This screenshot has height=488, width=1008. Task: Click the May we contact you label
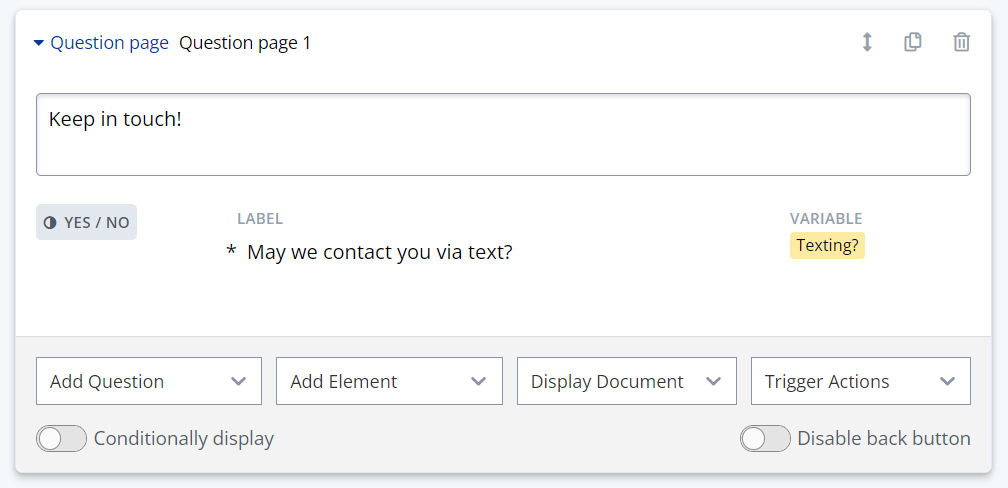click(379, 252)
